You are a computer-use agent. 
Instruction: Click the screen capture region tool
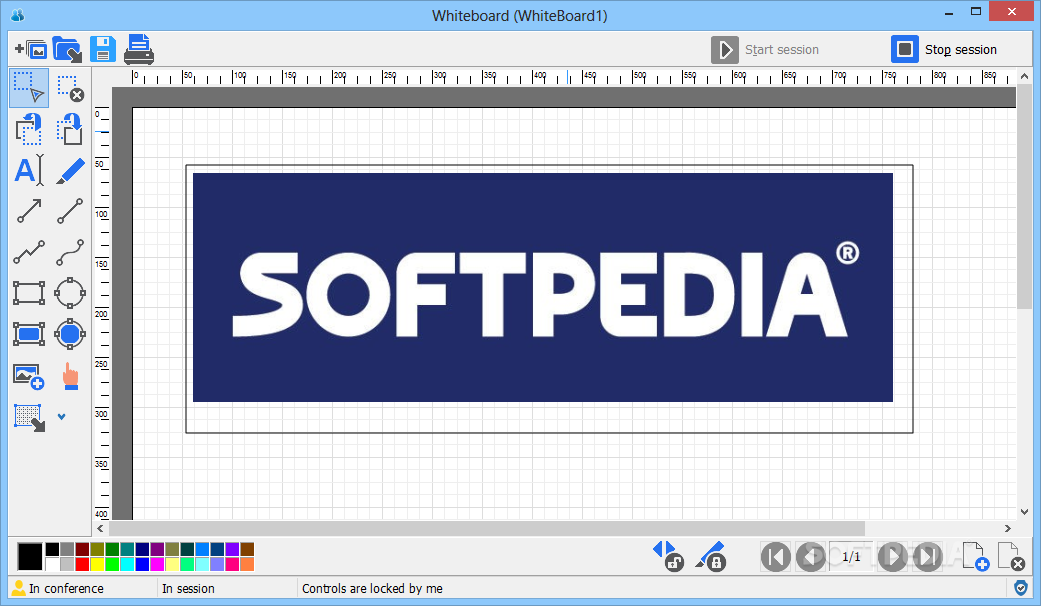coord(29,417)
